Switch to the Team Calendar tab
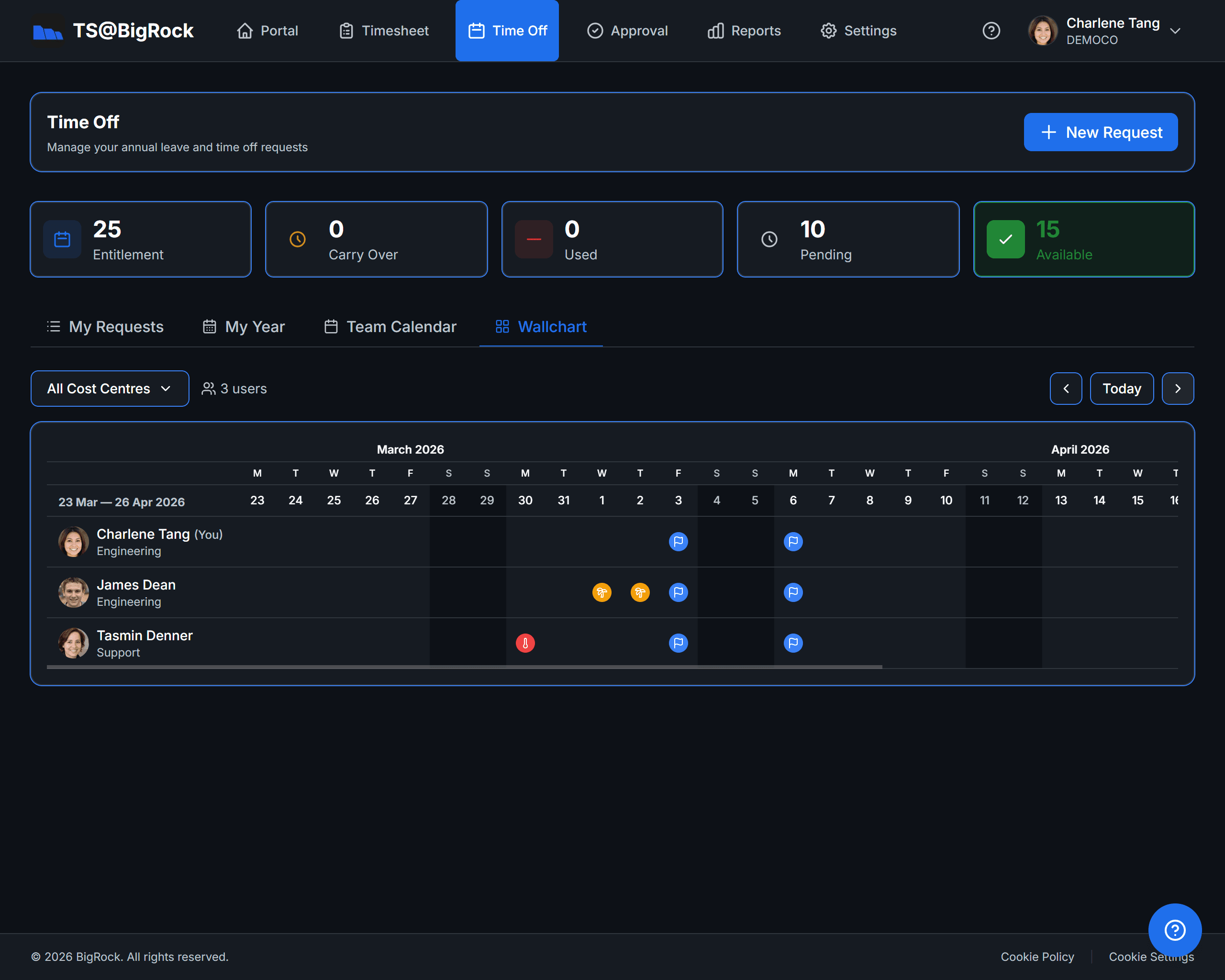This screenshot has height=980, width=1225. (390, 327)
